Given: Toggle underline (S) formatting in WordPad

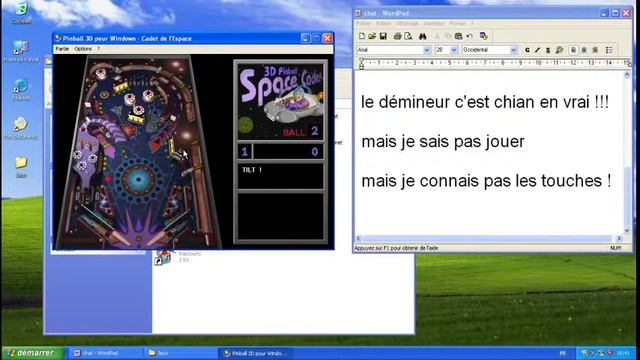Looking at the screenshot, I should pyautogui.click(x=548, y=50).
